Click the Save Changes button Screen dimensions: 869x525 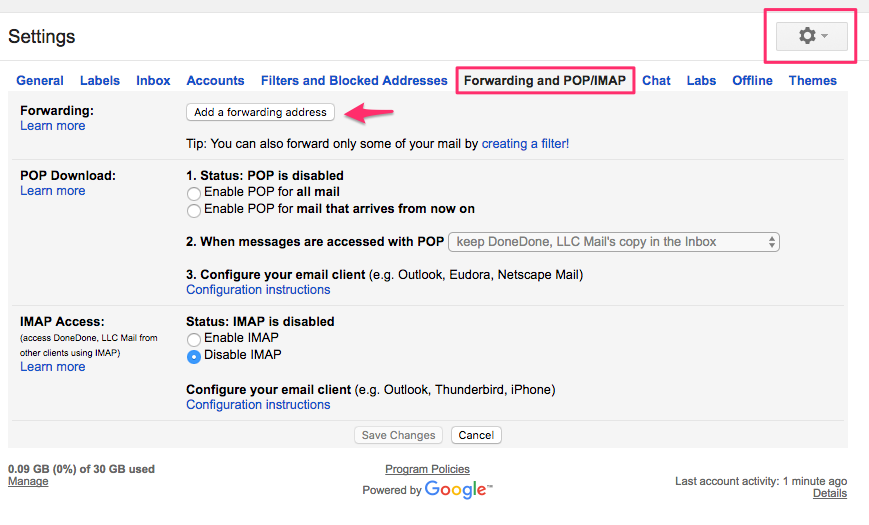(x=399, y=436)
